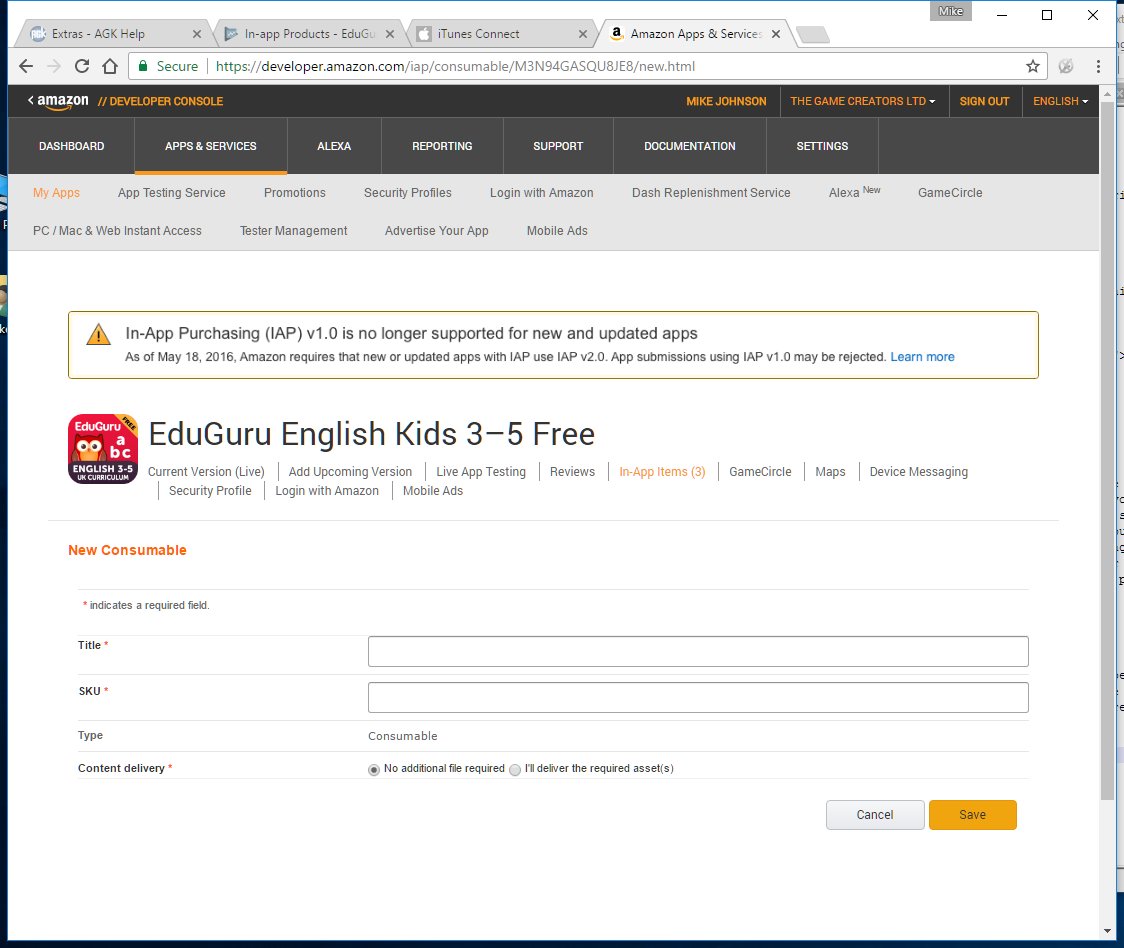Bookmark this page with the star icon
Image resolution: width=1124 pixels, height=948 pixels.
click(1033, 66)
